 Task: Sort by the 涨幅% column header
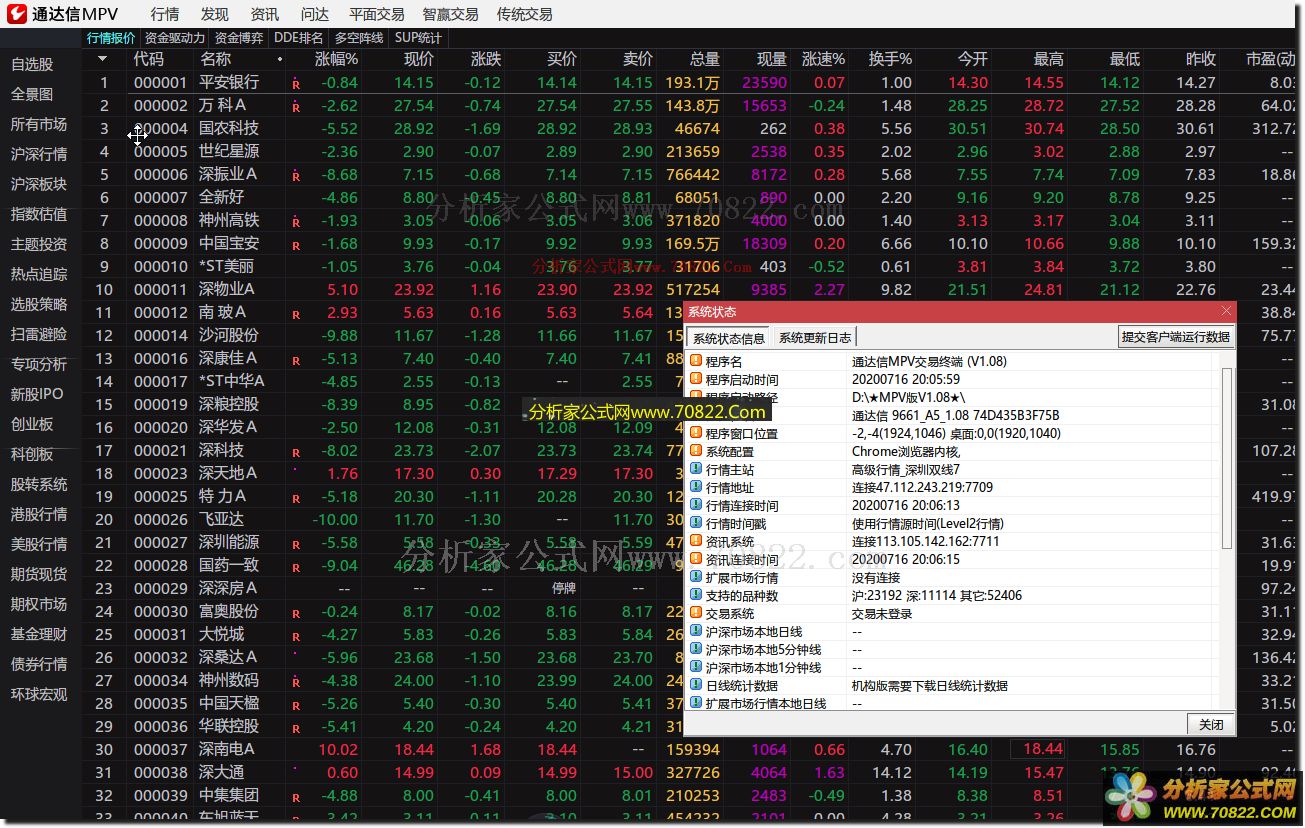tap(336, 59)
